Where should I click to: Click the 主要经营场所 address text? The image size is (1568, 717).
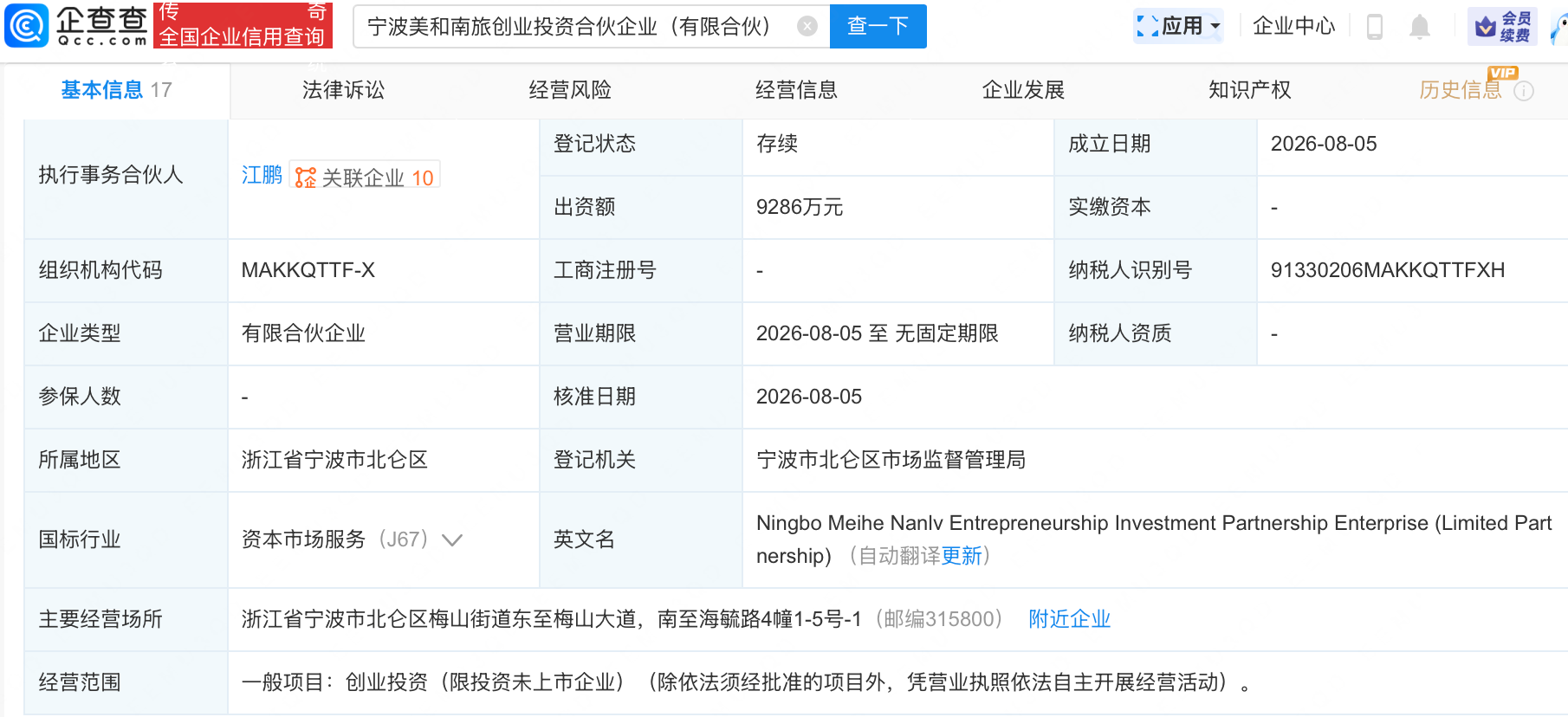tap(552, 619)
